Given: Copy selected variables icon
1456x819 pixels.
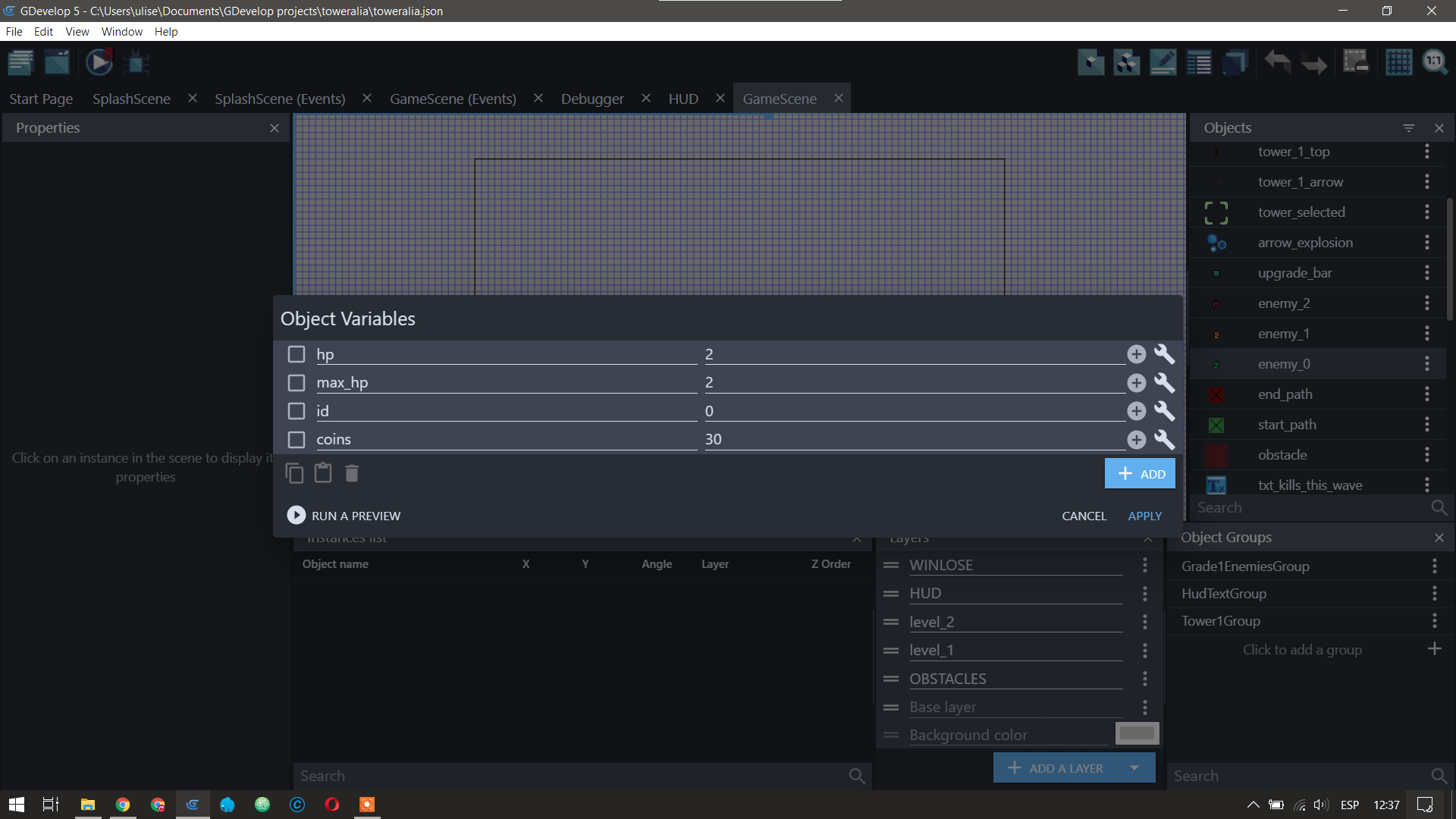Looking at the screenshot, I should 294,473.
